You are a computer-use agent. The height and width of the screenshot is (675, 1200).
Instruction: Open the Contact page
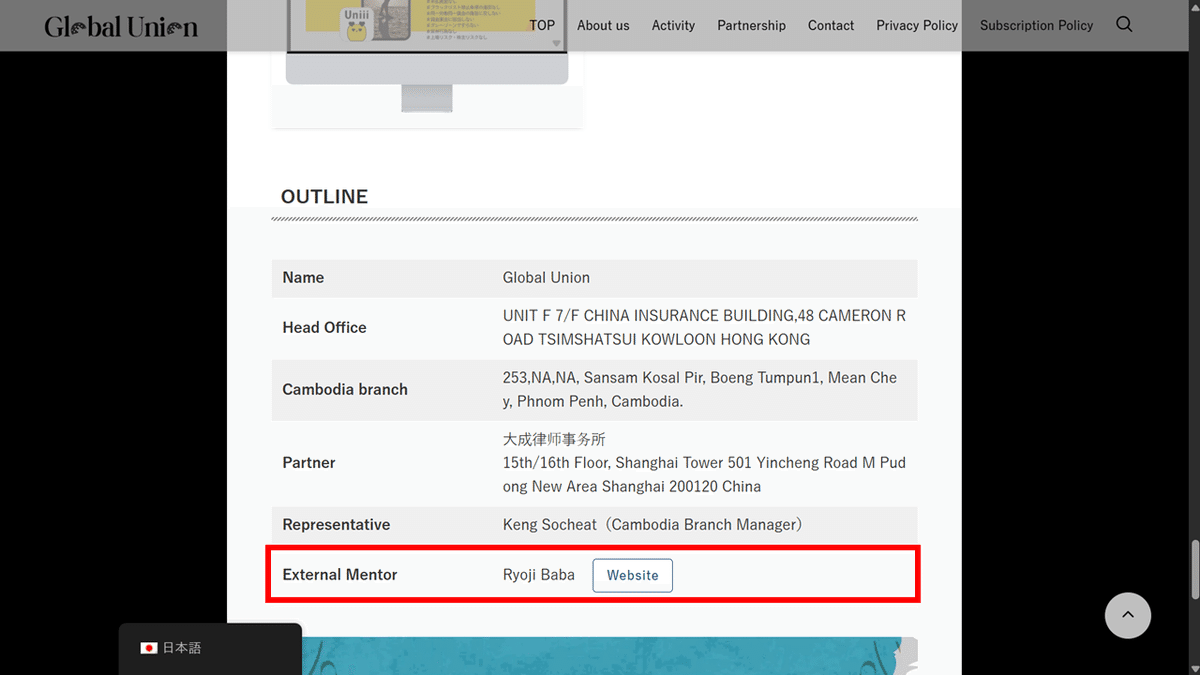[x=831, y=25]
